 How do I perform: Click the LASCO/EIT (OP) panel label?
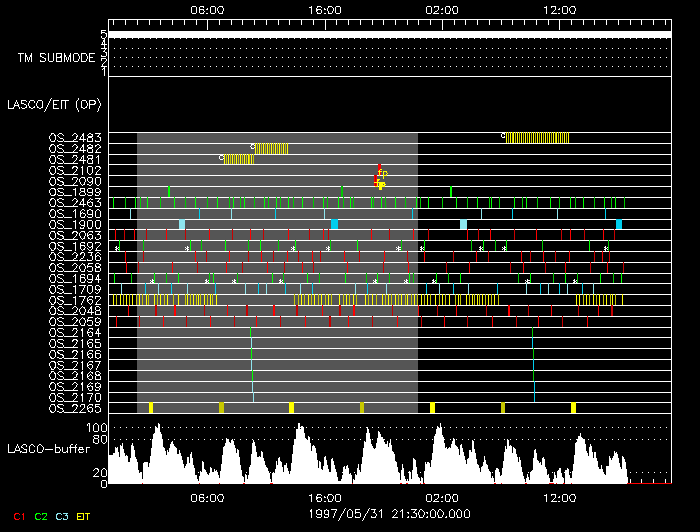point(57,104)
